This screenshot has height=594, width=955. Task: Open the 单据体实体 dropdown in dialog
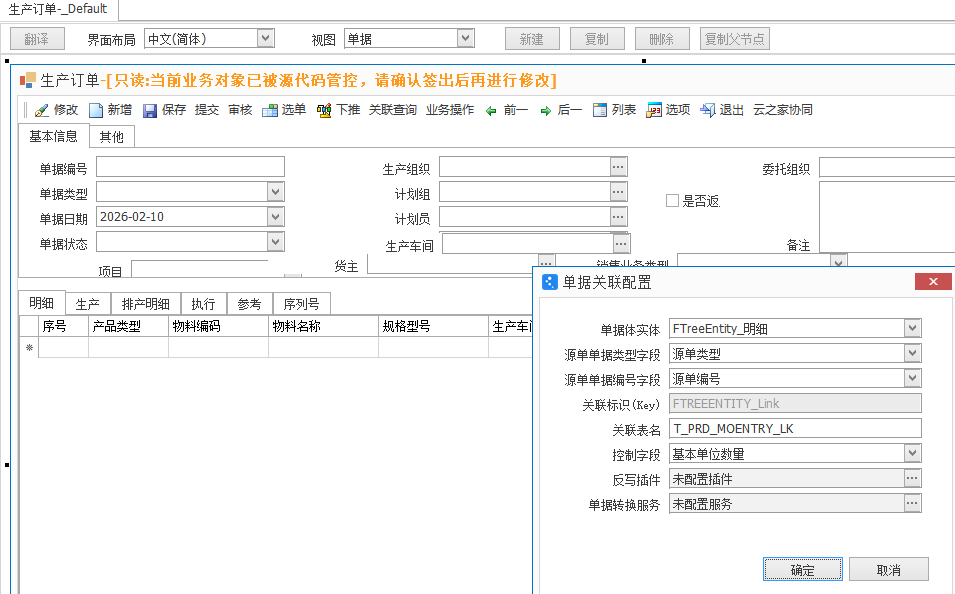(911, 328)
